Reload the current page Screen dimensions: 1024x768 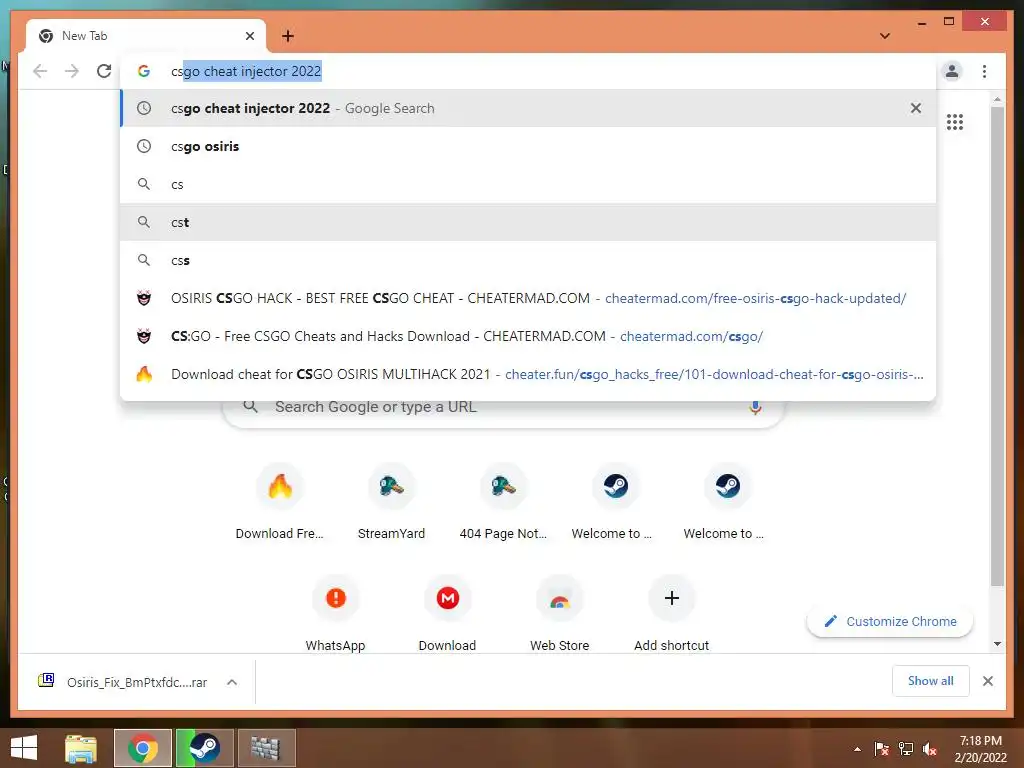pos(104,71)
